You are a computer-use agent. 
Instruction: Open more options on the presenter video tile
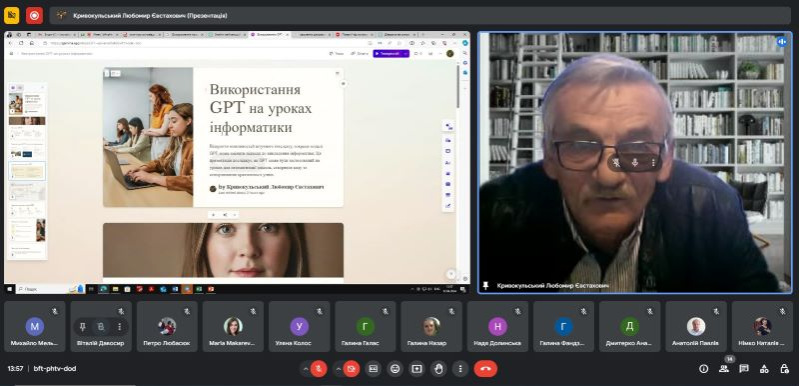tap(653, 162)
